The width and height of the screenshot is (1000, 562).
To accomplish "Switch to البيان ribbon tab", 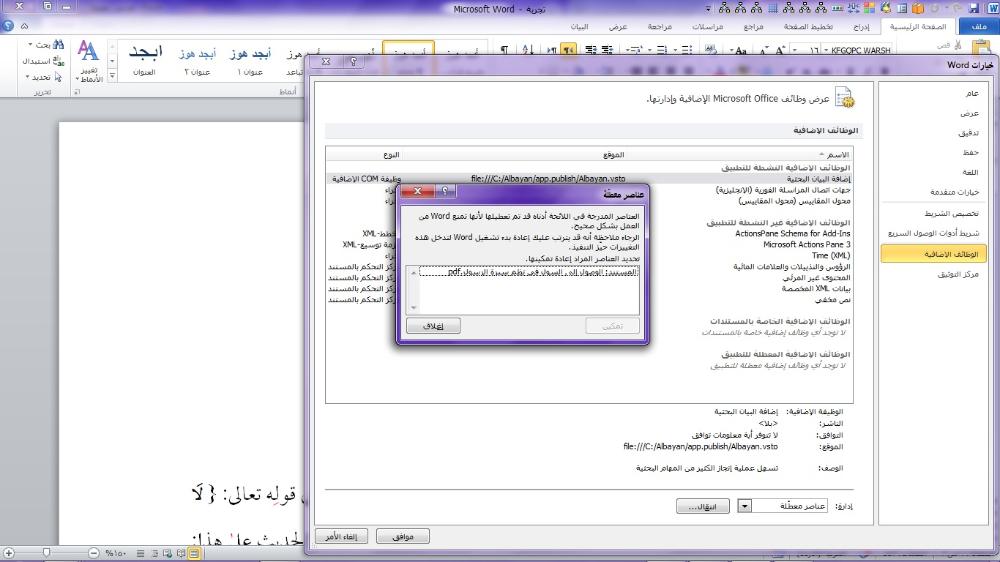I will pos(579,27).
